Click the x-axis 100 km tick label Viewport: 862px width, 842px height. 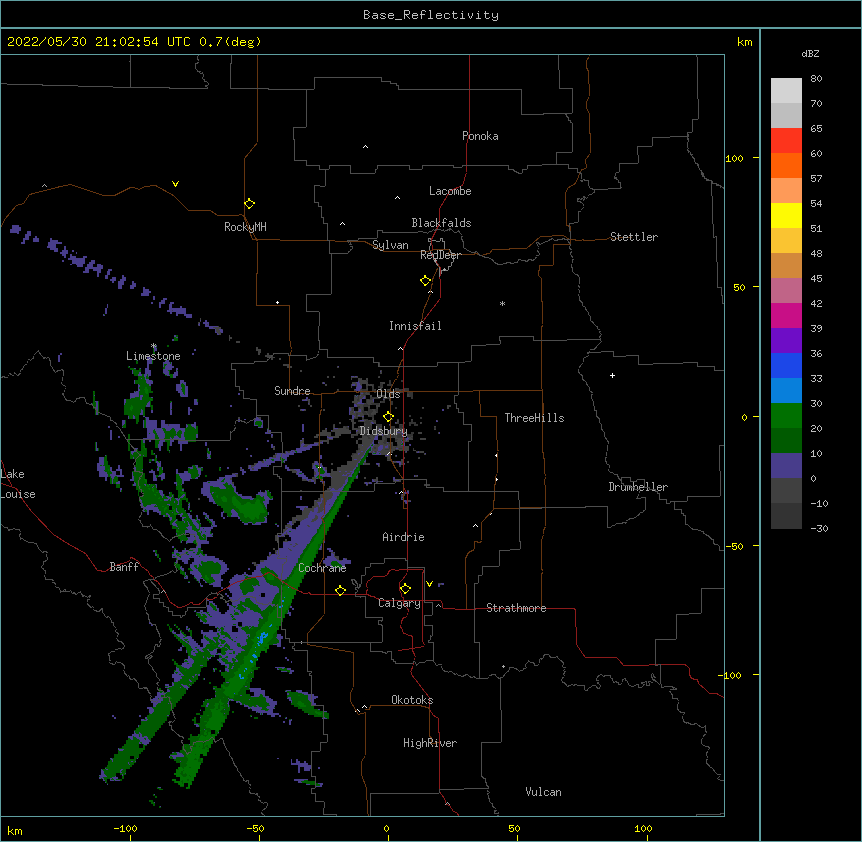pyautogui.click(x=643, y=829)
